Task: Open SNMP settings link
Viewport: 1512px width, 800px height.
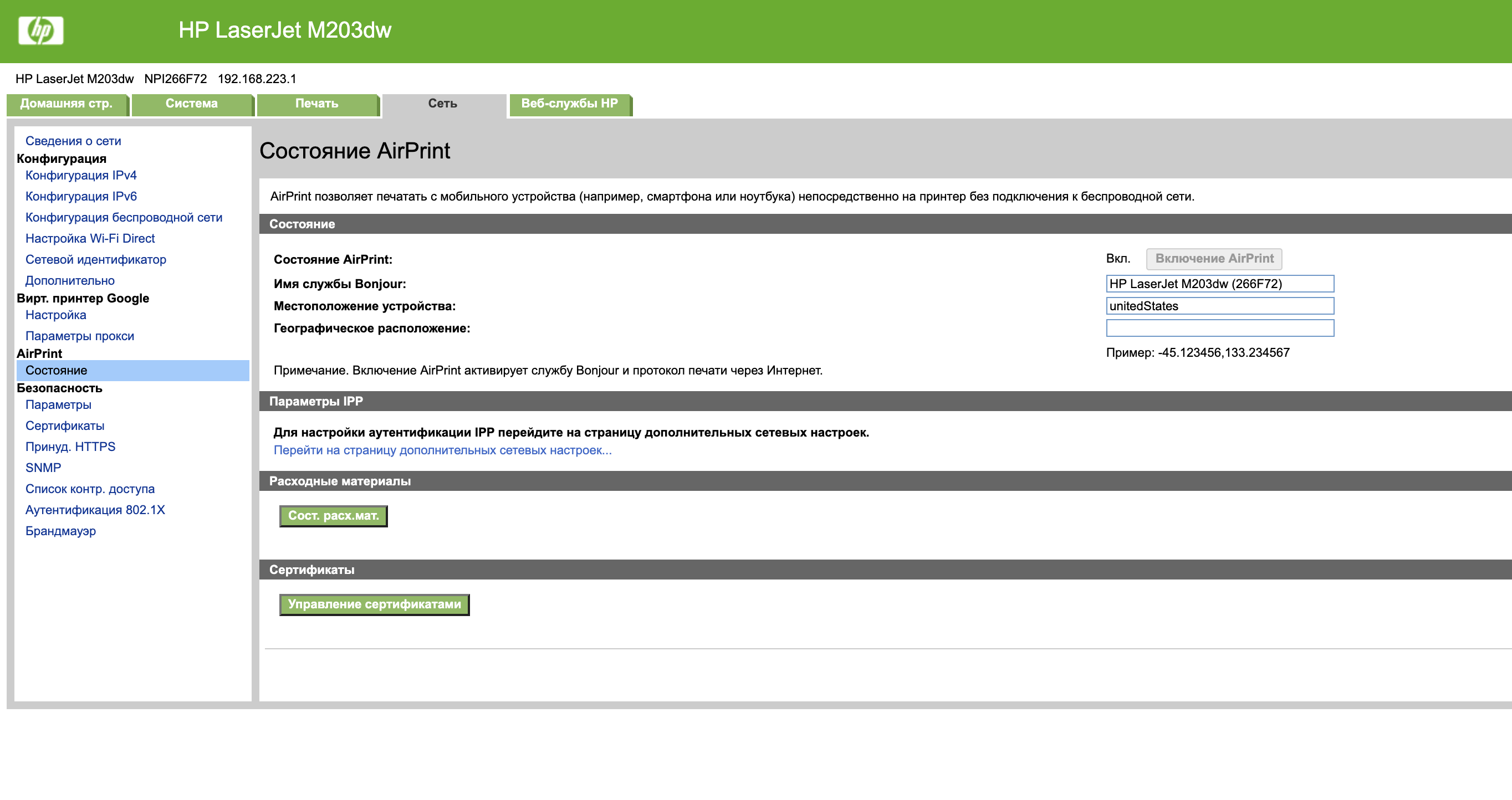Action: [43, 468]
